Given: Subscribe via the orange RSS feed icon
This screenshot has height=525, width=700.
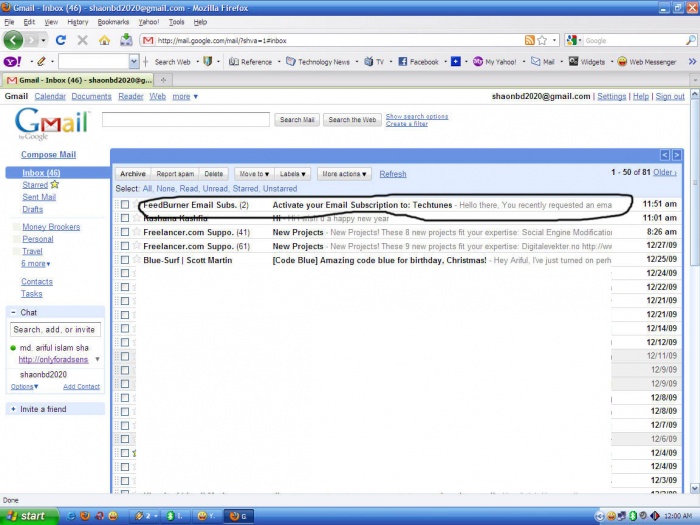Looking at the screenshot, I should click(x=529, y=40).
